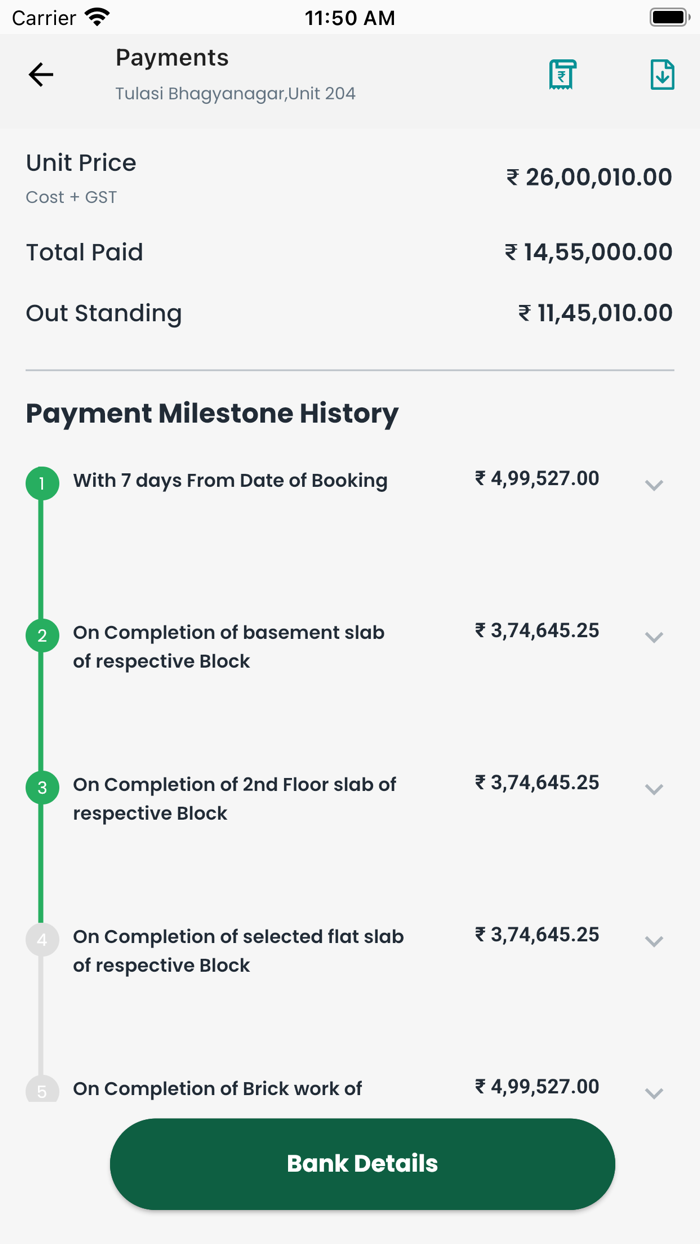Tap the battery icon in status bar
This screenshot has width=700, height=1244.
(x=668, y=17)
